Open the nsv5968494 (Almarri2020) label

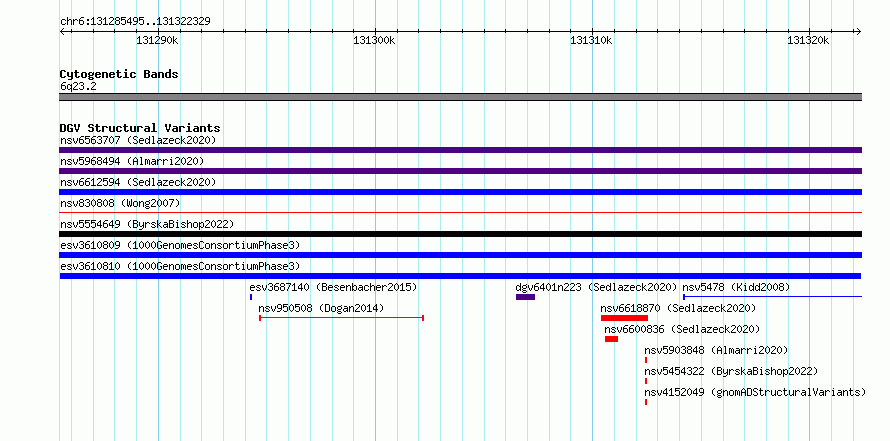(x=132, y=161)
